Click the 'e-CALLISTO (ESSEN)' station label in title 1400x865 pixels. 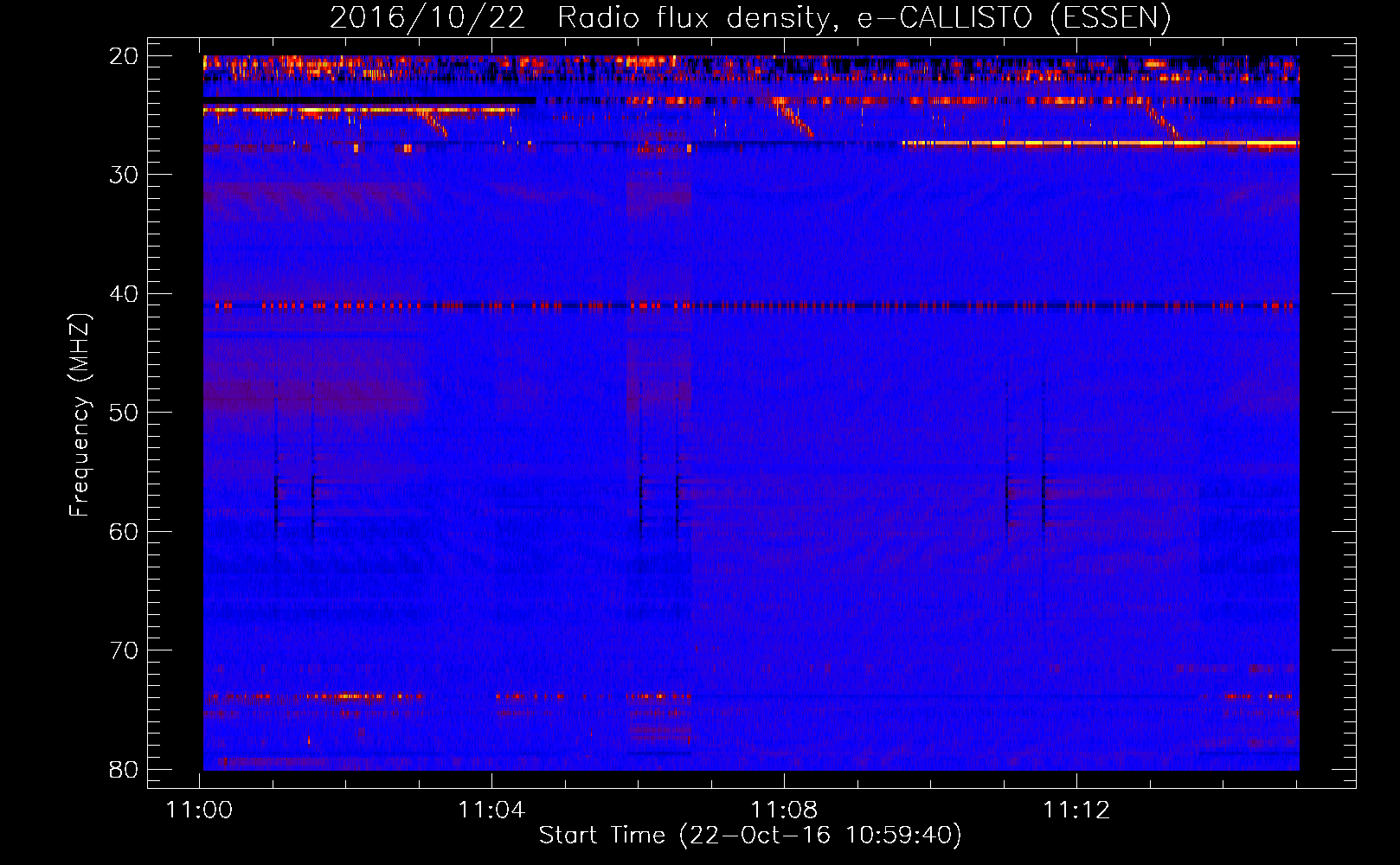[1014, 18]
